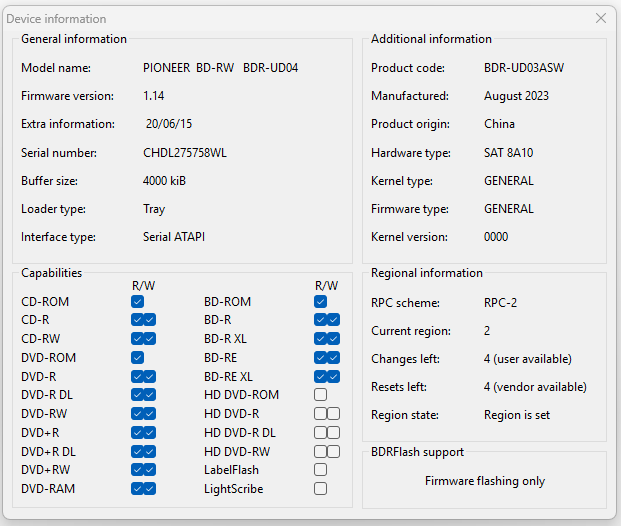Screen dimensions: 621x526
Task: Toggle the CD-R read checkbox
Action: [137, 320]
